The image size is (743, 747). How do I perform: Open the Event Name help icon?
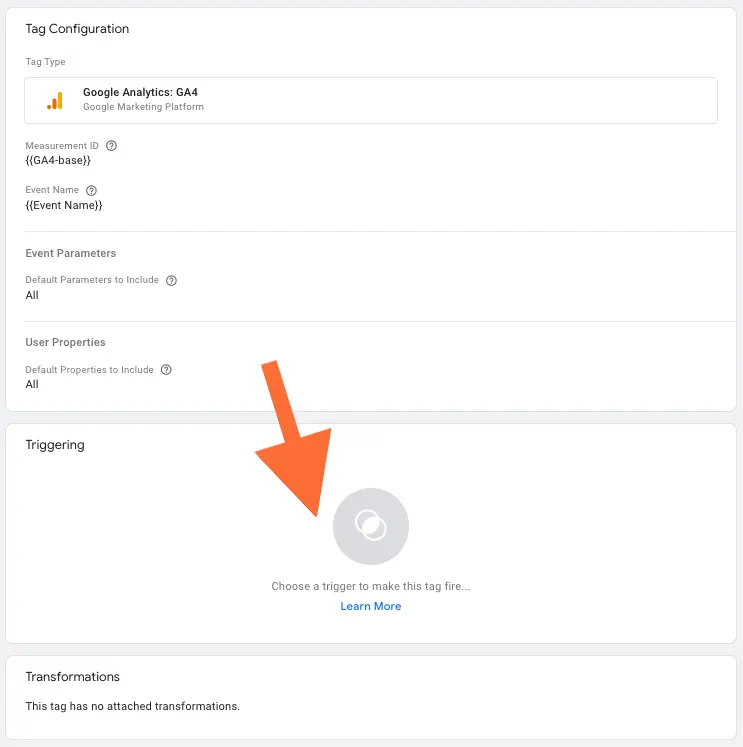pyautogui.click(x=91, y=191)
